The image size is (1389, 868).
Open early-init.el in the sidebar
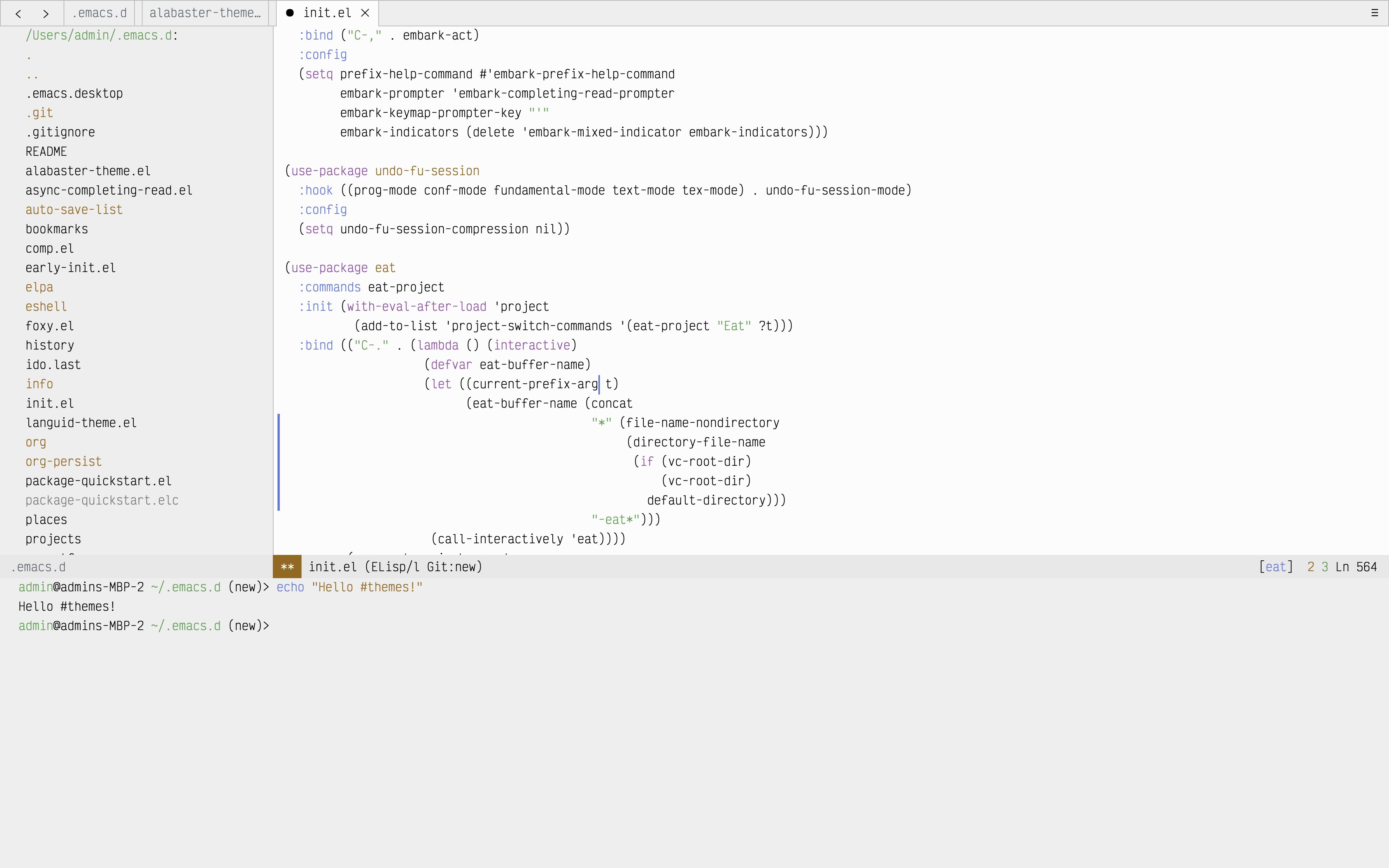pyautogui.click(x=71, y=268)
